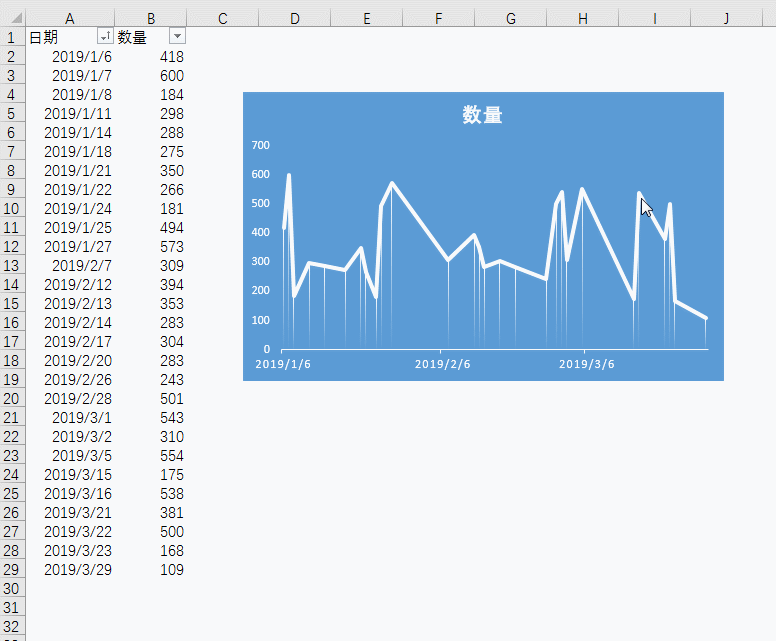Click the 300 label on chart axis
The image size is (776, 641).
coord(260,261)
